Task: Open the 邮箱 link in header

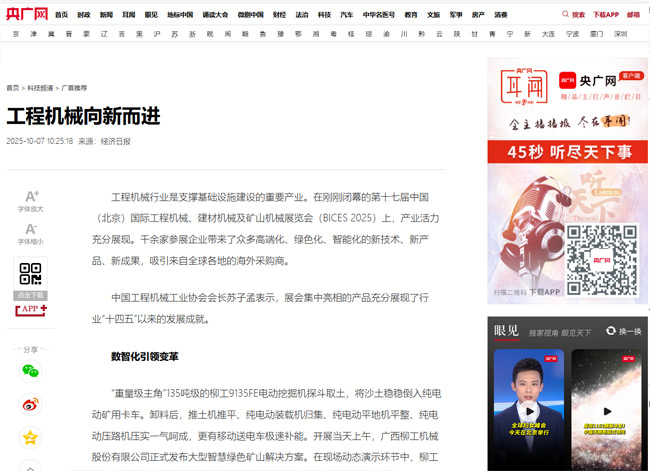Action: 637,15
